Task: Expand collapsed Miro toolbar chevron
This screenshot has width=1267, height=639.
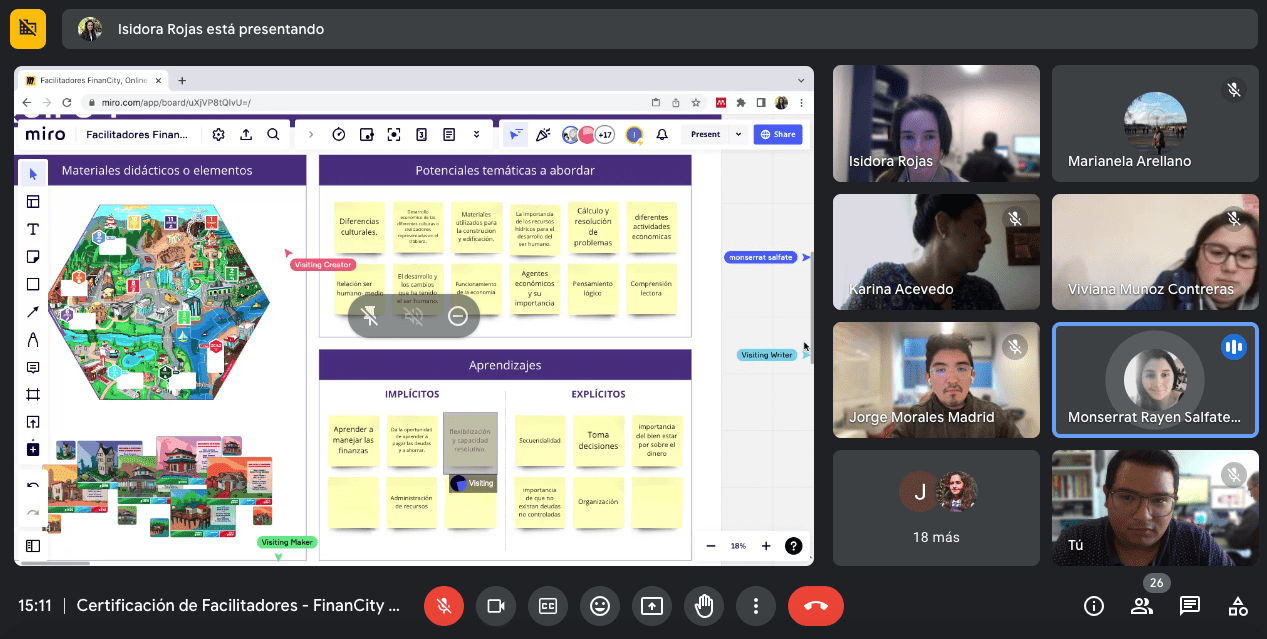Action: (310, 134)
